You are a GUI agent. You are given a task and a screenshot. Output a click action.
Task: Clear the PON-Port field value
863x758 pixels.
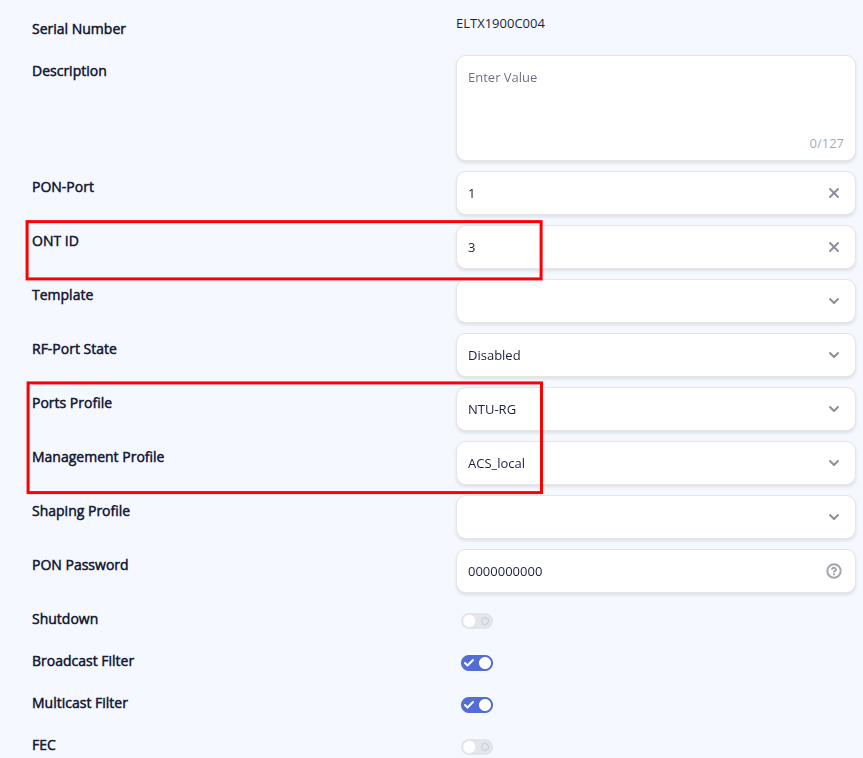834,193
